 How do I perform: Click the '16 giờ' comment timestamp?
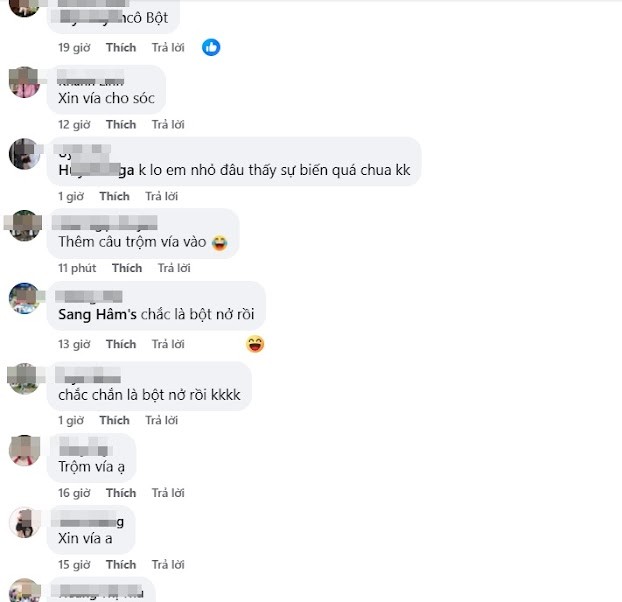(74, 493)
